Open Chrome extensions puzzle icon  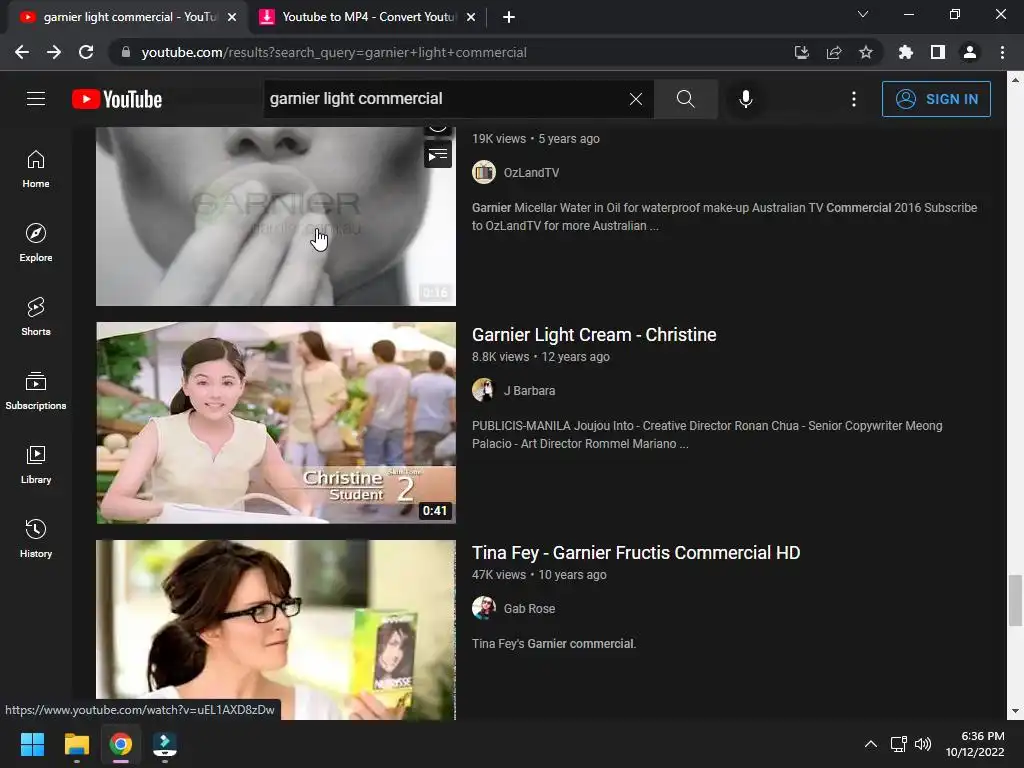(906, 52)
